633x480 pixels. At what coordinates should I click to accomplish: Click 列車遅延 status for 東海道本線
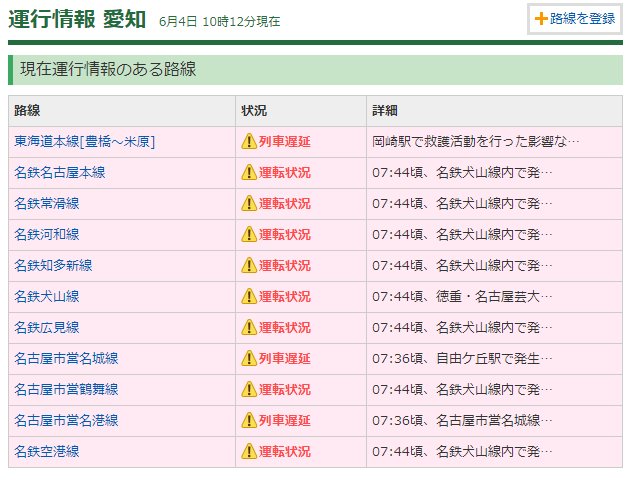[x=285, y=142]
